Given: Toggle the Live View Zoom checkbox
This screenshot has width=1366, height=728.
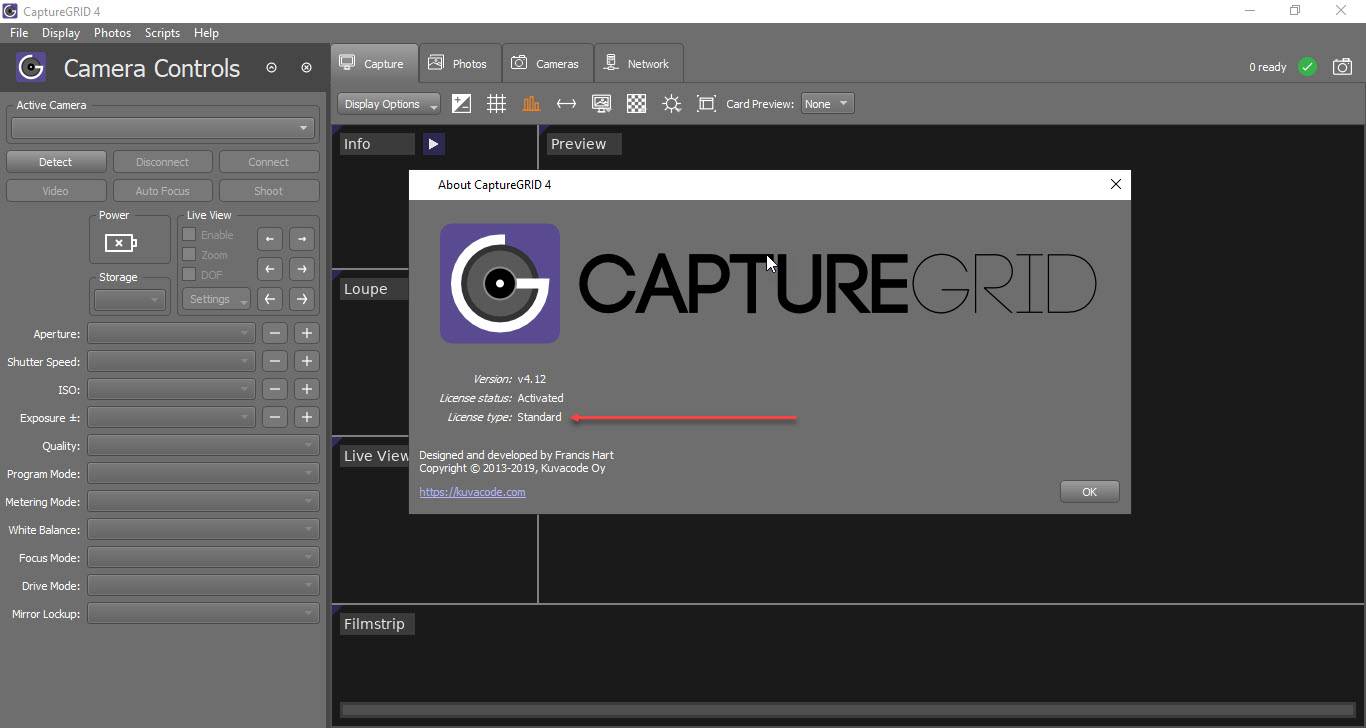Looking at the screenshot, I should tap(189, 254).
